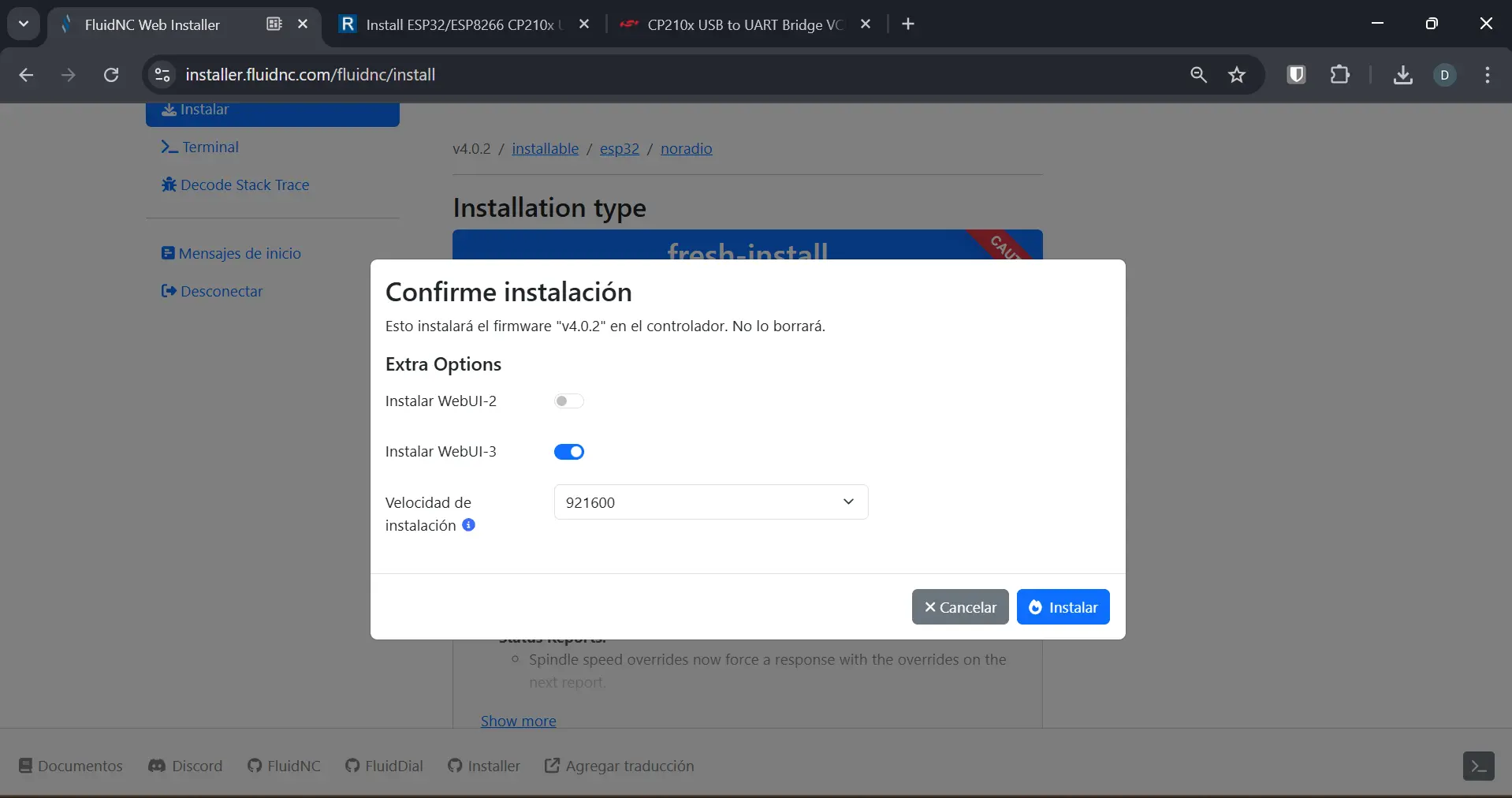Image resolution: width=1512 pixels, height=798 pixels.
Task: Open the terminal toggle at bottom right
Action: point(1479,766)
